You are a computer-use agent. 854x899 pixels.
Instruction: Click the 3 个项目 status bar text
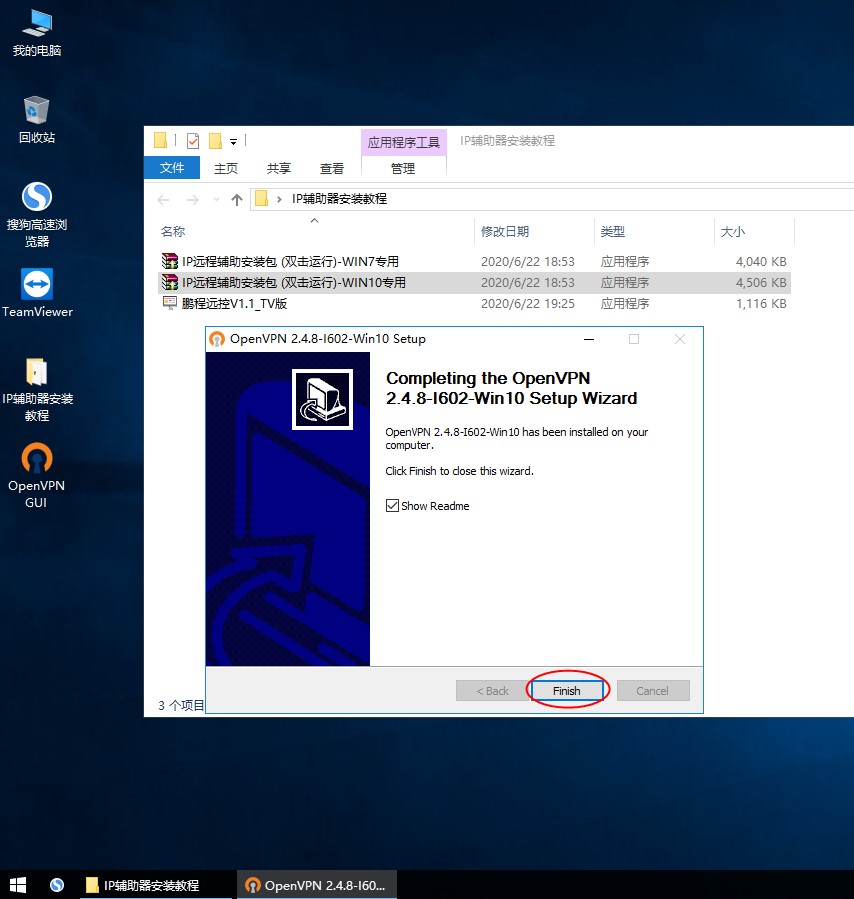coord(181,705)
